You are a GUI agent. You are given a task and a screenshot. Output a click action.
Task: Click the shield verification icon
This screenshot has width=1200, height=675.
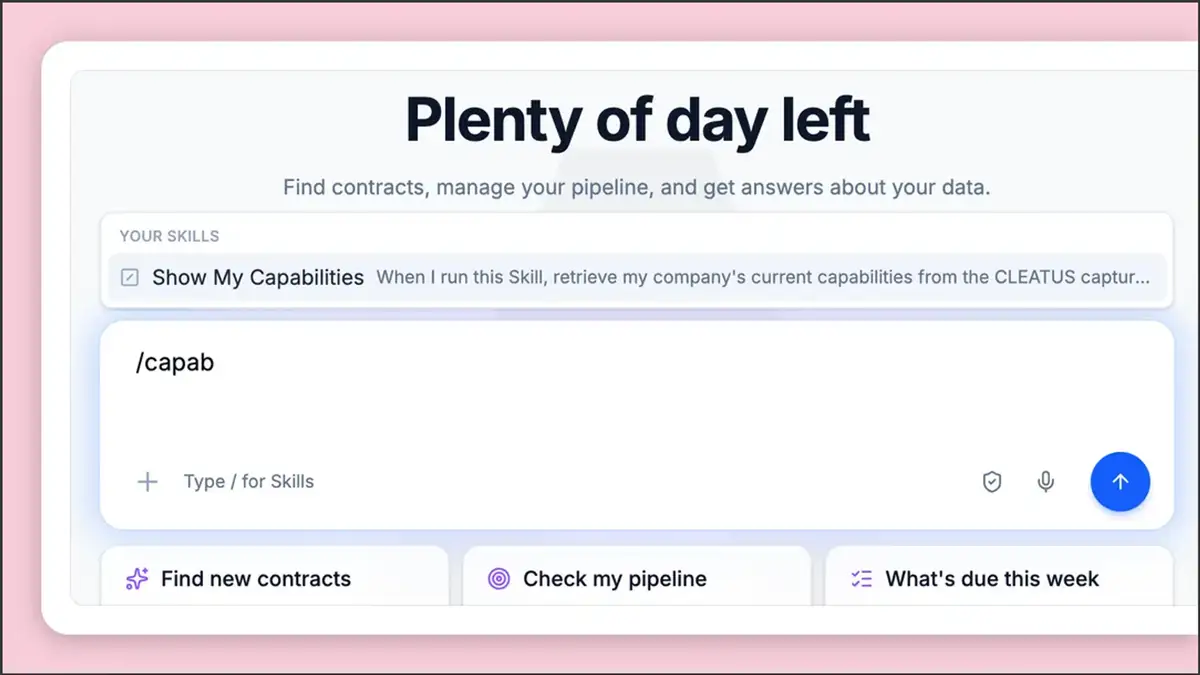pyautogui.click(x=991, y=482)
